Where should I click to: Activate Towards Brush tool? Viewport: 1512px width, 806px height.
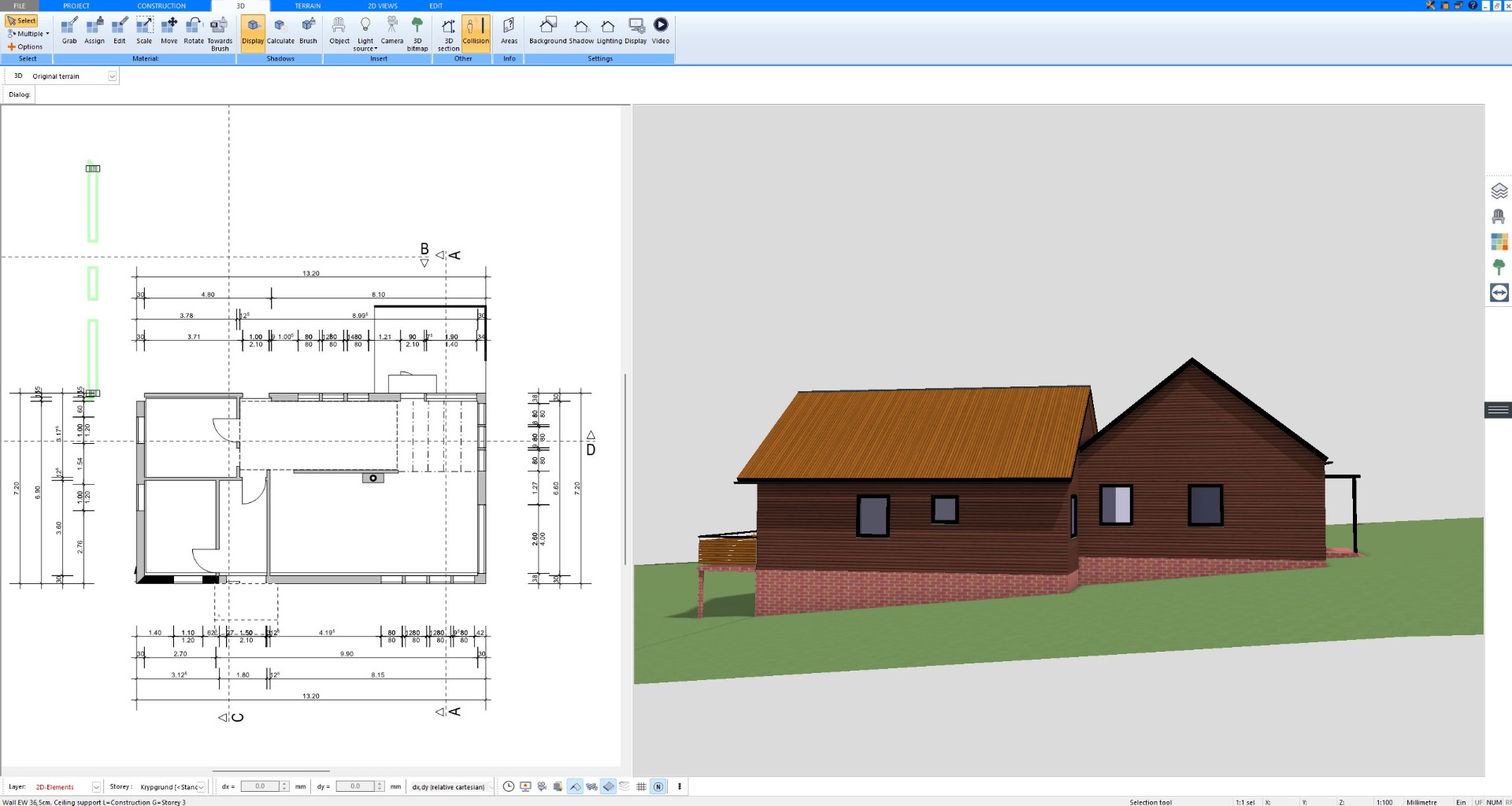point(220,35)
